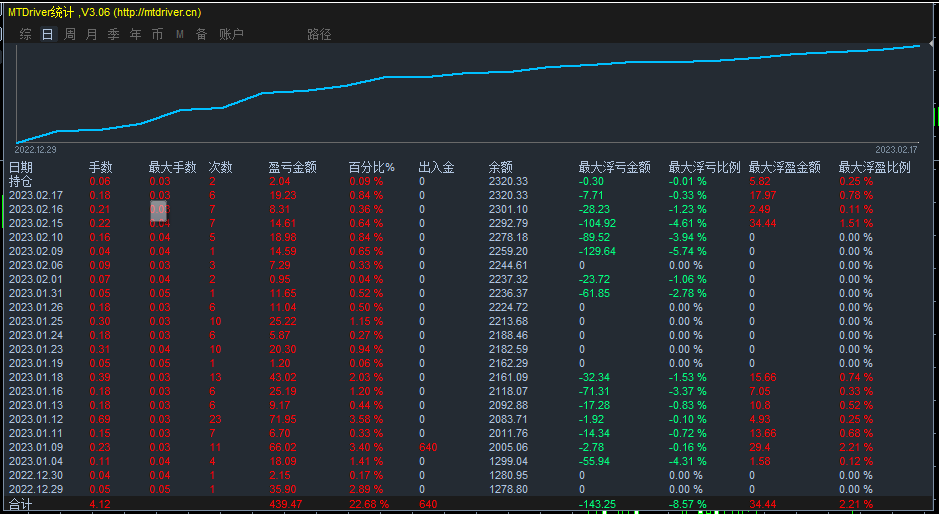
Task: Click the 次数 column header
Action: (x=220, y=167)
